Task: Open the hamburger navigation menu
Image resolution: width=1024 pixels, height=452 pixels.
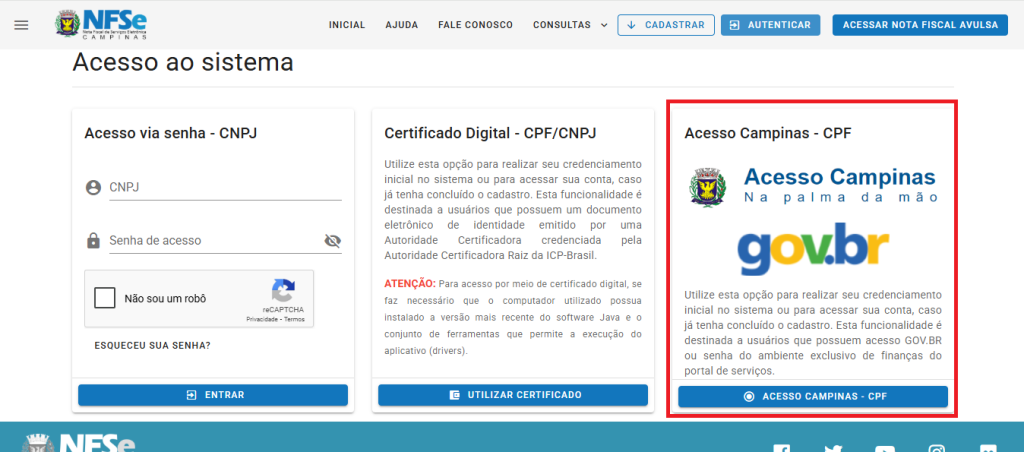Action: point(22,25)
